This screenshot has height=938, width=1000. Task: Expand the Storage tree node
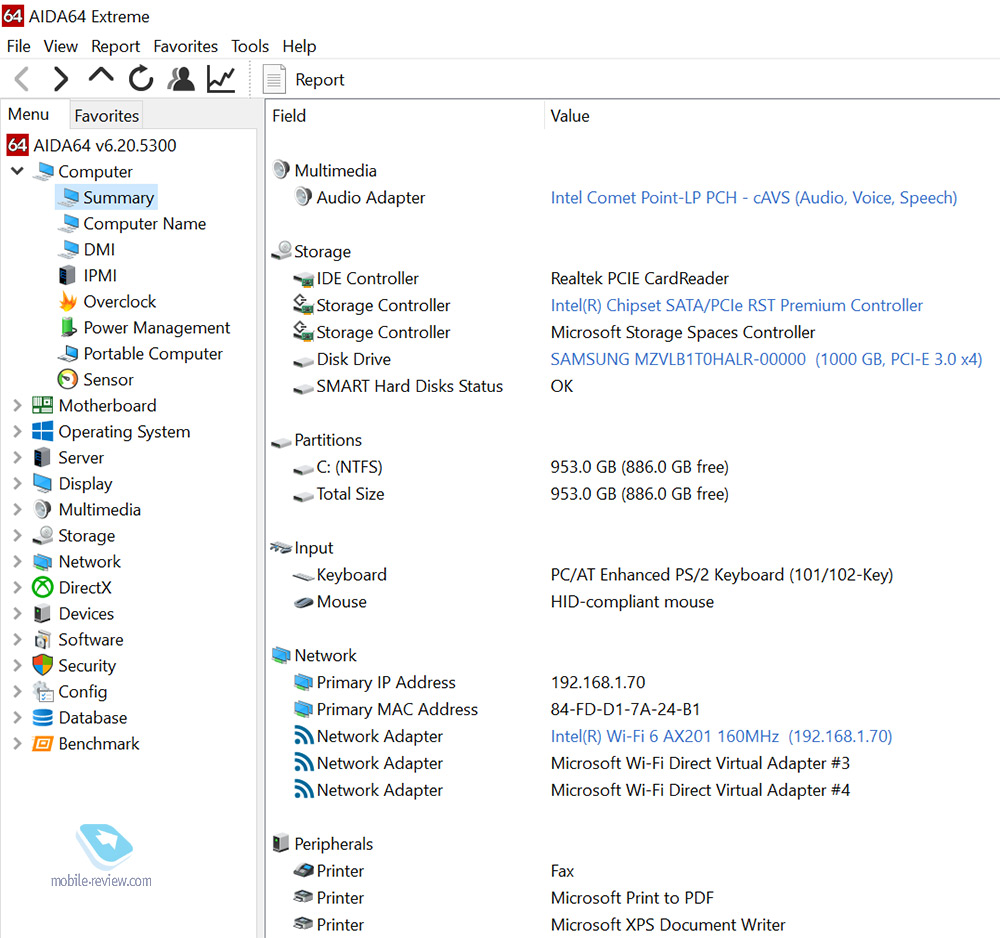pos(17,536)
